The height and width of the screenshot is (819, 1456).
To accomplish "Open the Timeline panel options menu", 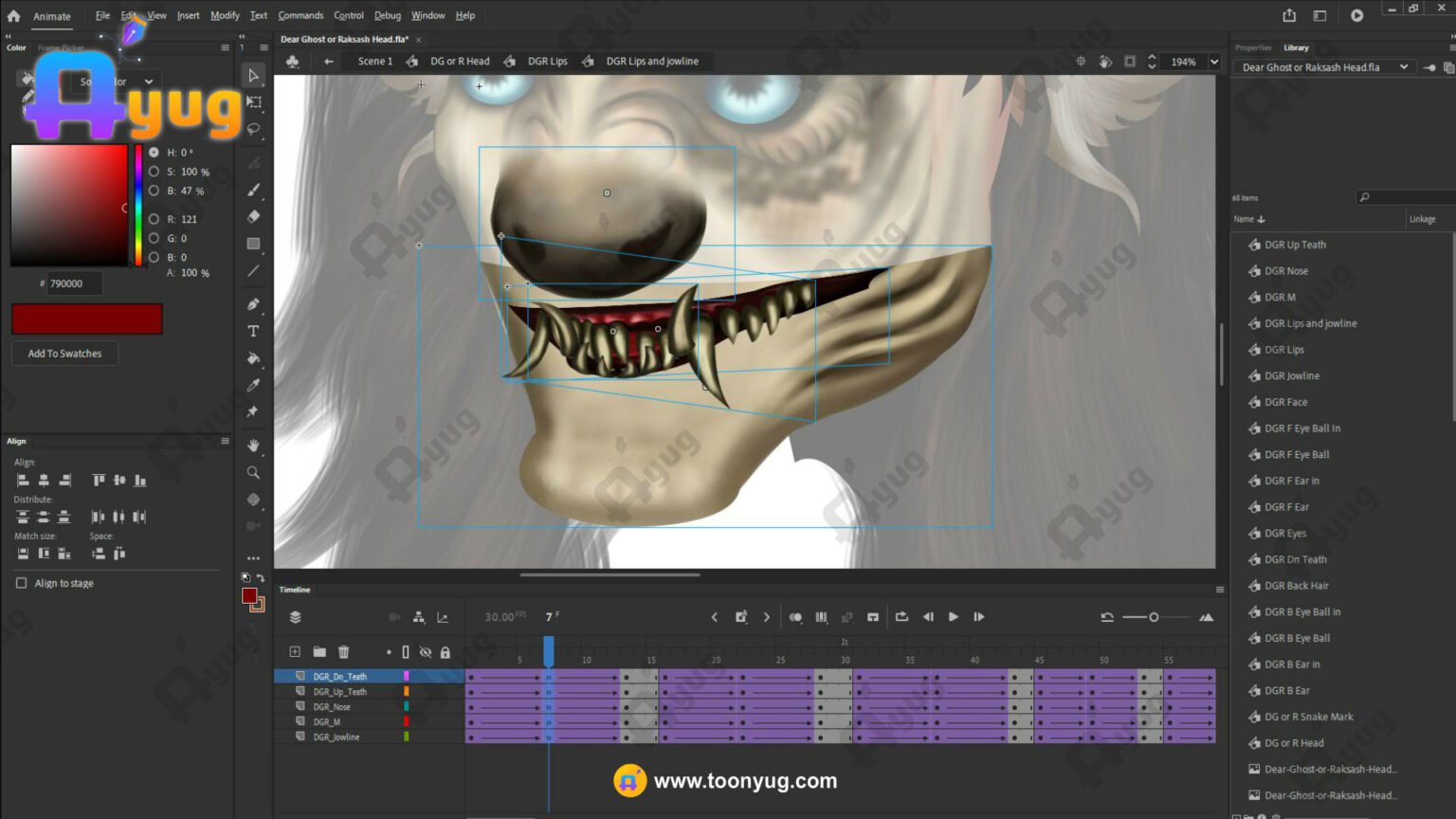I will [x=1220, y=590].
